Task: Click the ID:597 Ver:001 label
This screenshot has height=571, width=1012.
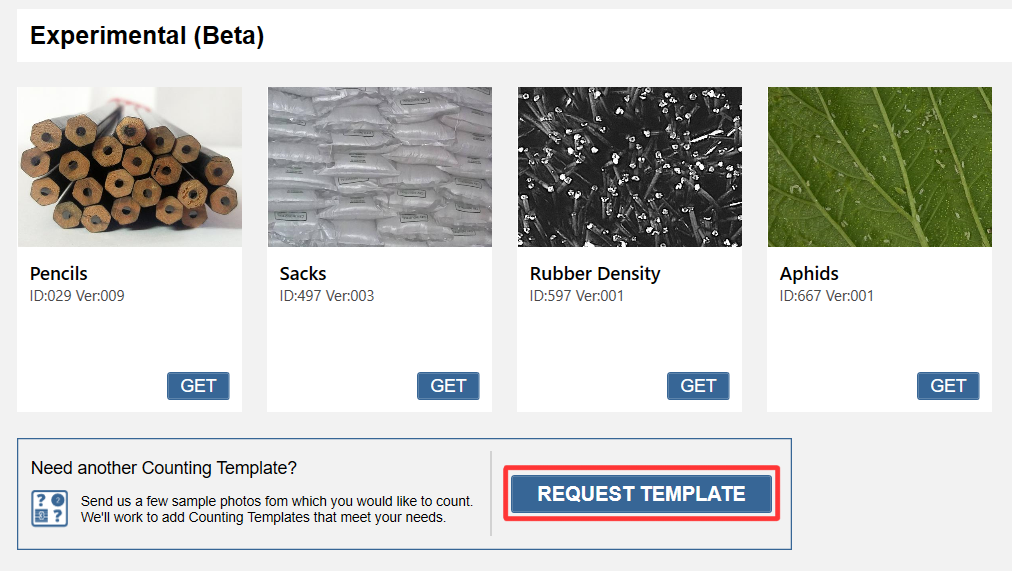Action: [577, 296]
